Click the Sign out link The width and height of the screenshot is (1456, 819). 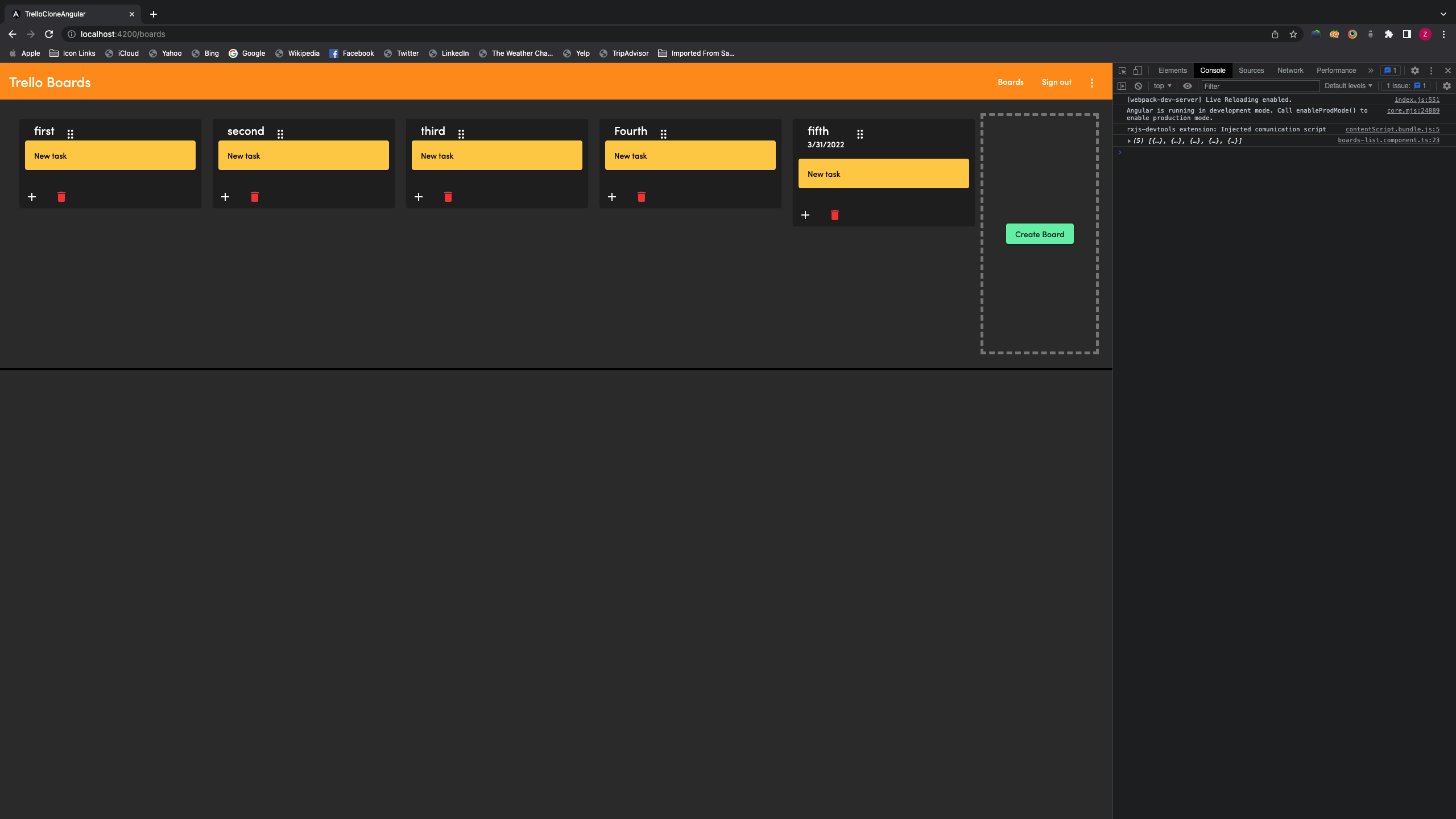click(x=1056, y=82)
